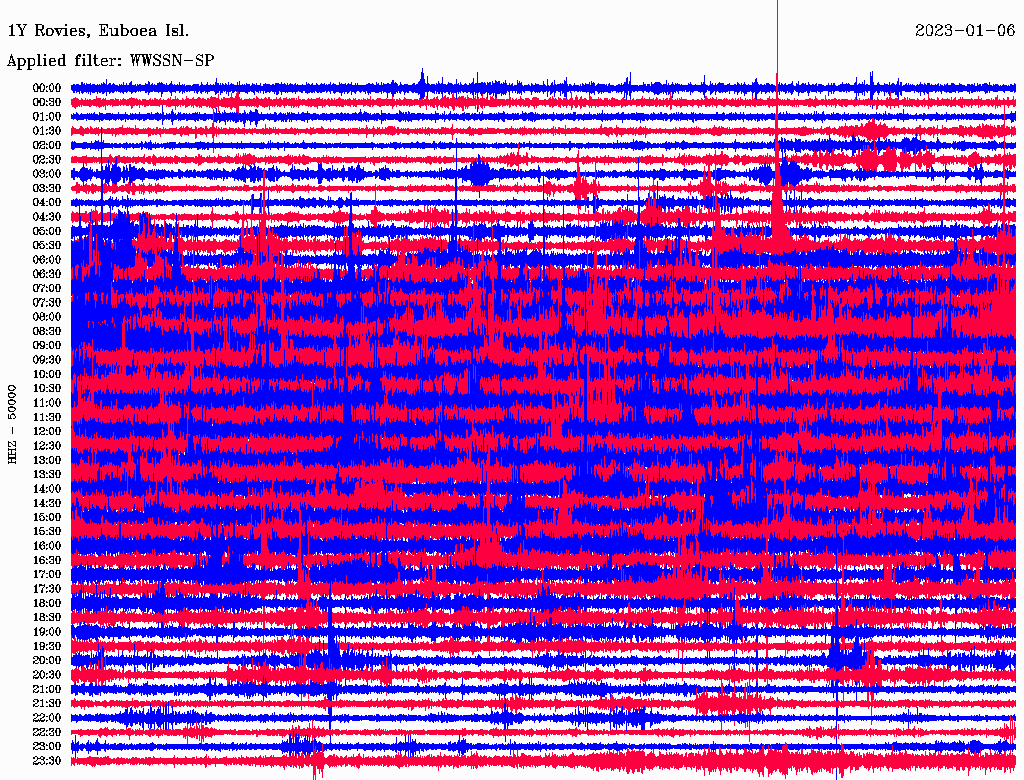Click the 04:30 time label

[47, 217]
